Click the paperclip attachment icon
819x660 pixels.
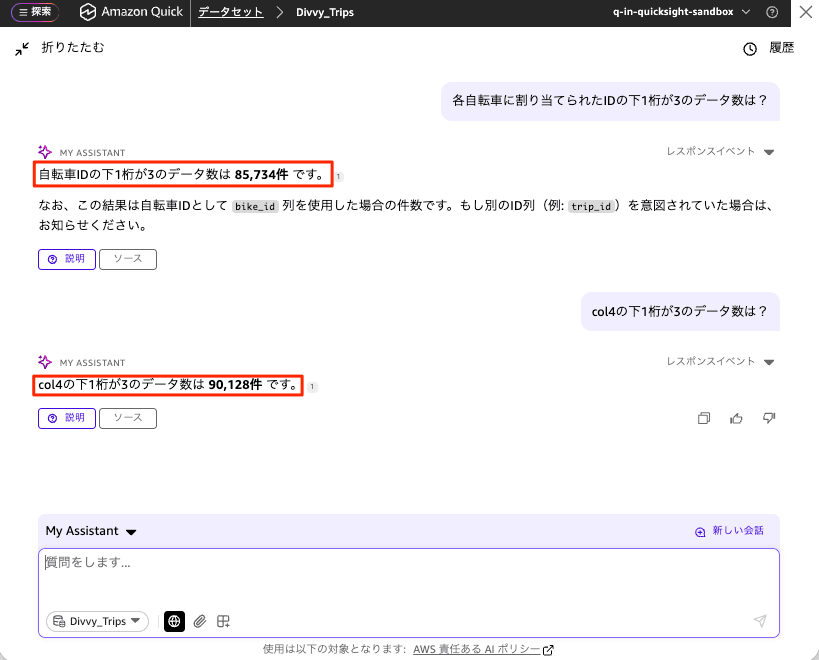pos(200,621)
